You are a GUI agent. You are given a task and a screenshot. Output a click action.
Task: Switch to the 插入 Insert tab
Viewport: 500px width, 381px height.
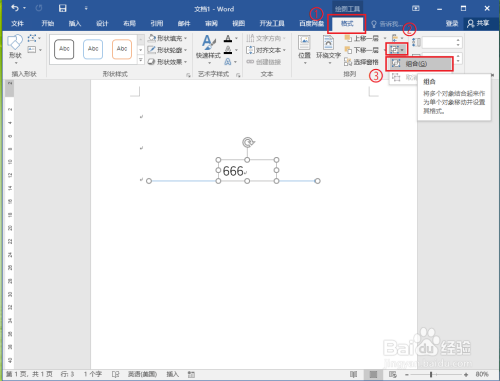(75, 23)
